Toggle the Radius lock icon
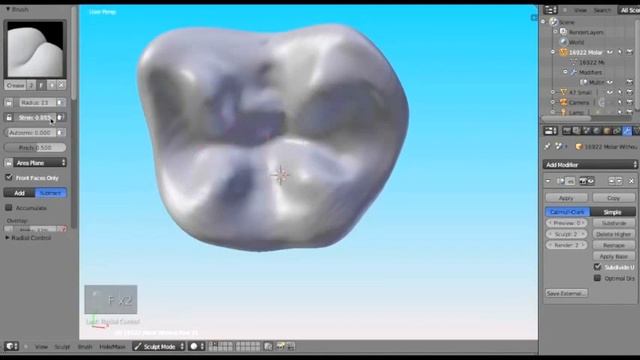 click(x=9, y=103)
